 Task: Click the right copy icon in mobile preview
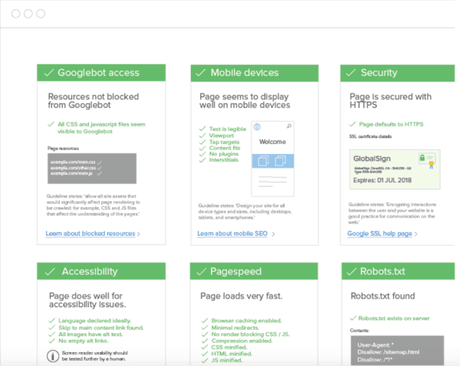pyautogui.click(x=280, y=161)
